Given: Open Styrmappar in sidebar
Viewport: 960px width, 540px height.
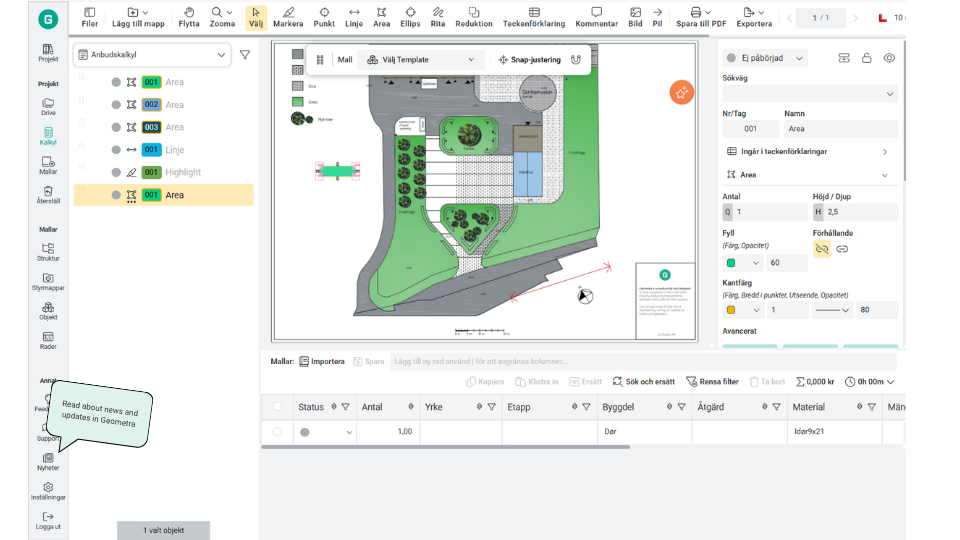Looking at the screenshot, I should point(48,282).
